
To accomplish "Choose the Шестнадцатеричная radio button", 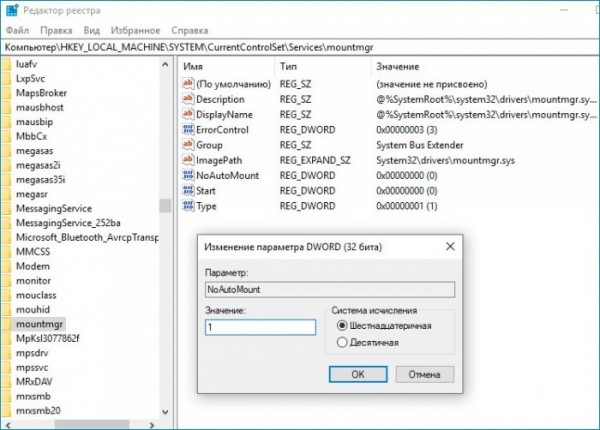I will pyautogui.click(x=342, y=326).
